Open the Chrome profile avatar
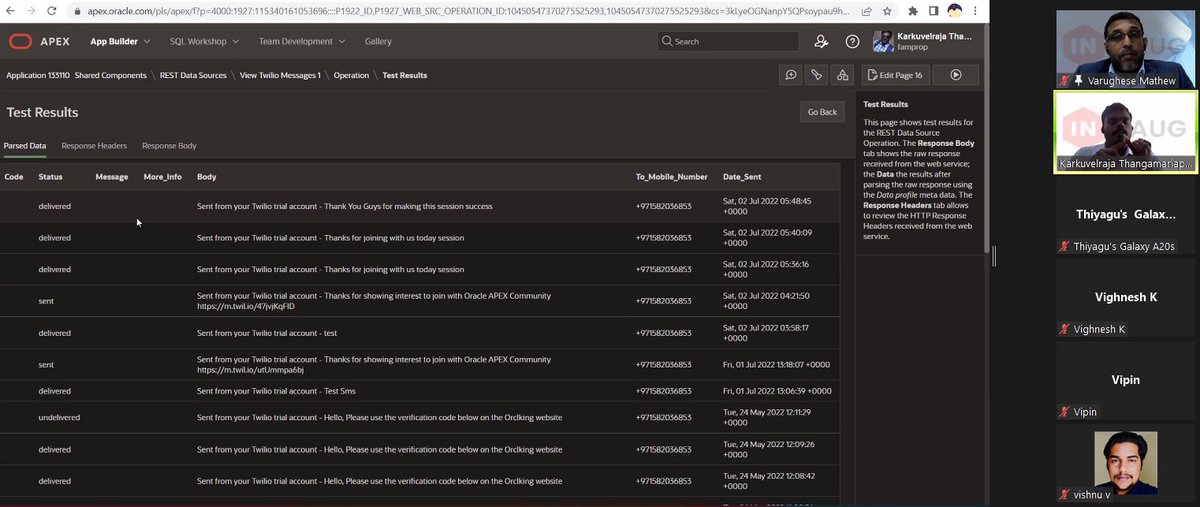Image resolution: width=1200 pixels, height=507 pixels. point(956,12)
